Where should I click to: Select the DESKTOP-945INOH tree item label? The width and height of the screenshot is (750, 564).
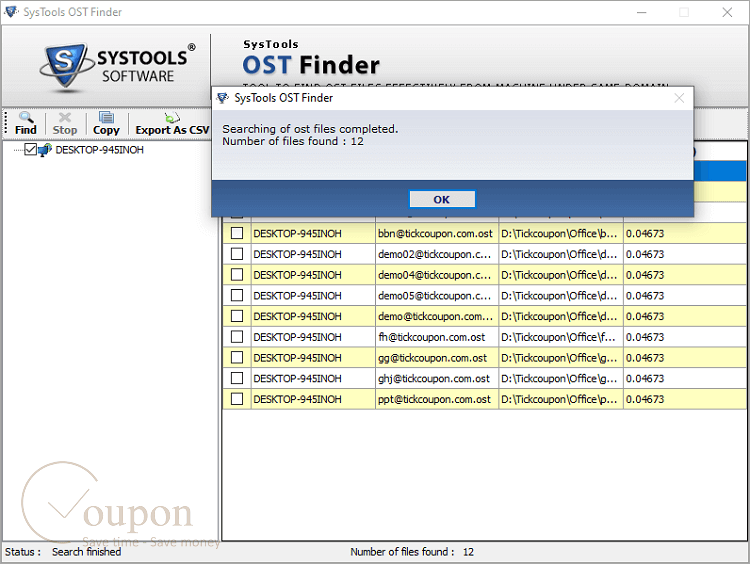pyautogui.click(x=99, y=150)
